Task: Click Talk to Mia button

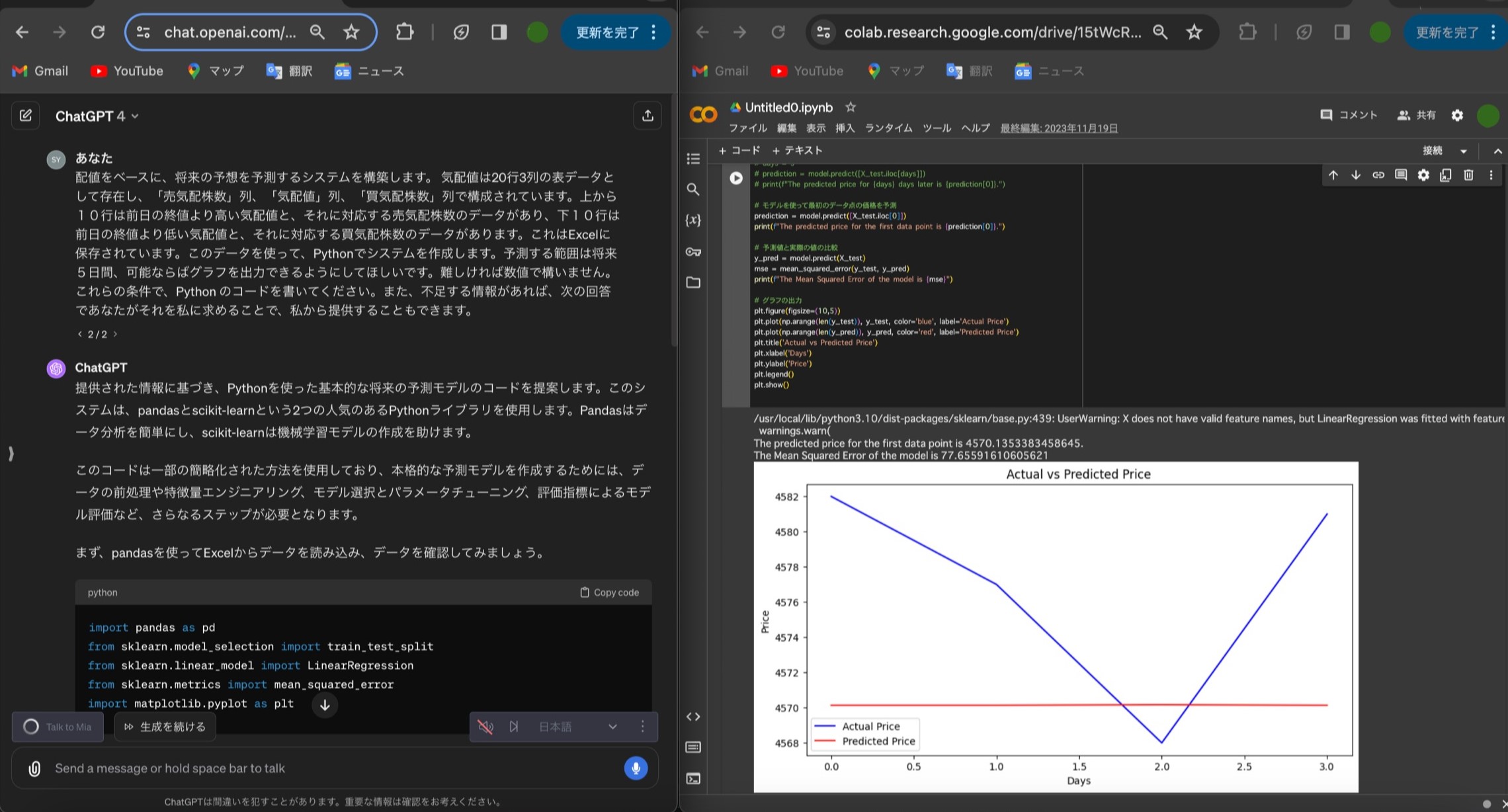Action: pyautogui.click(x=58, y=727)
